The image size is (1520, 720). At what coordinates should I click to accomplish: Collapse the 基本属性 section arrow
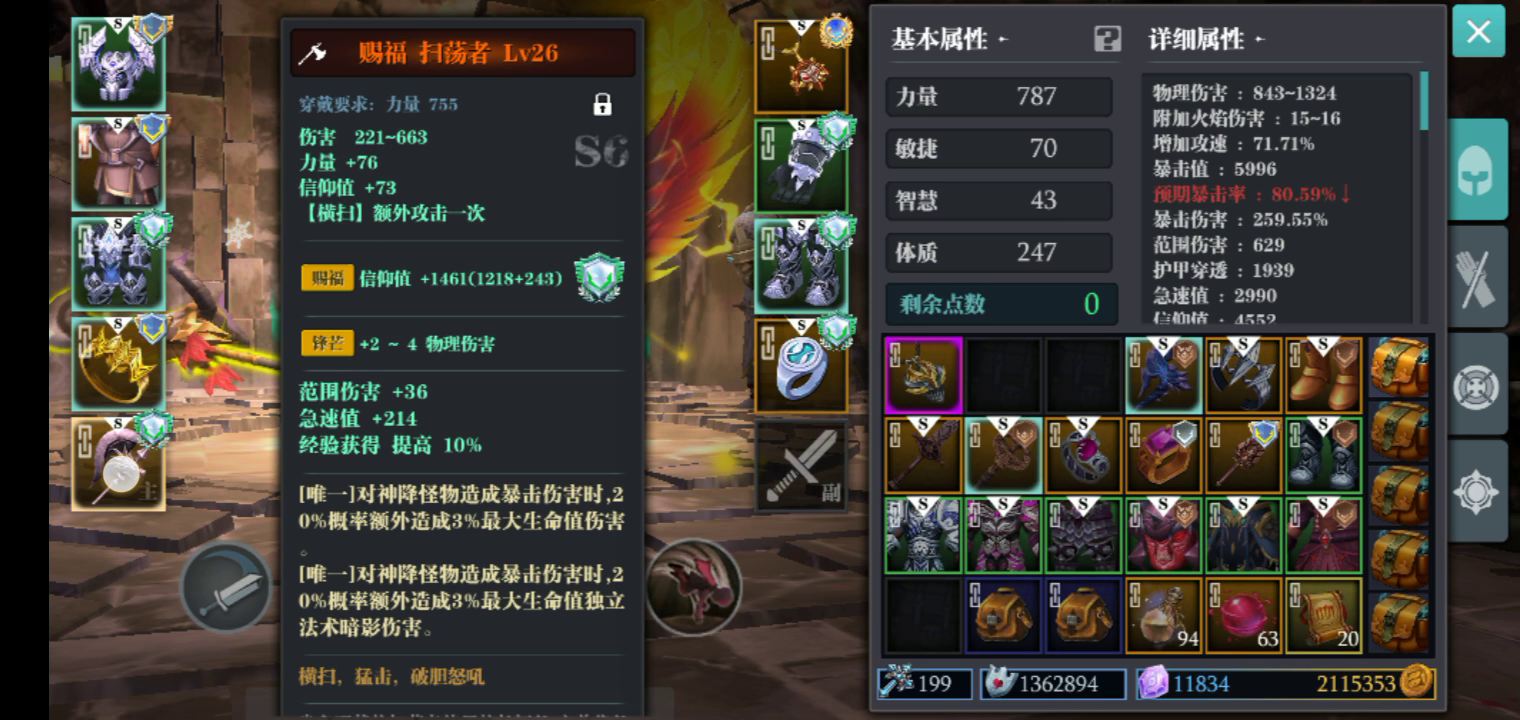(1003, 40)
